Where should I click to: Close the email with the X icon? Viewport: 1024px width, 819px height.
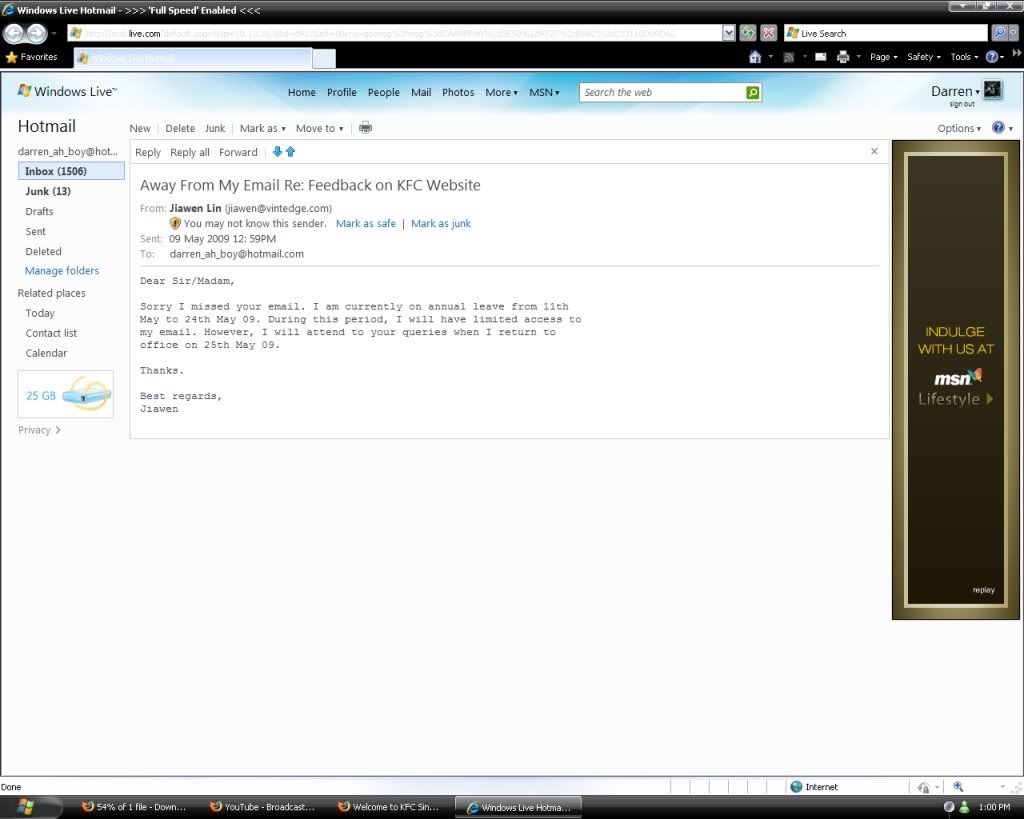pos(874,152)
